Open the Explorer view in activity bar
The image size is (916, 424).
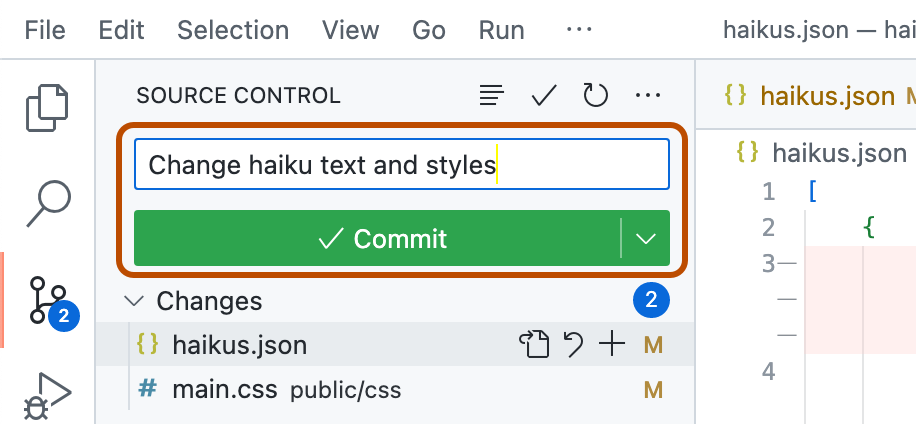[48, 108]
